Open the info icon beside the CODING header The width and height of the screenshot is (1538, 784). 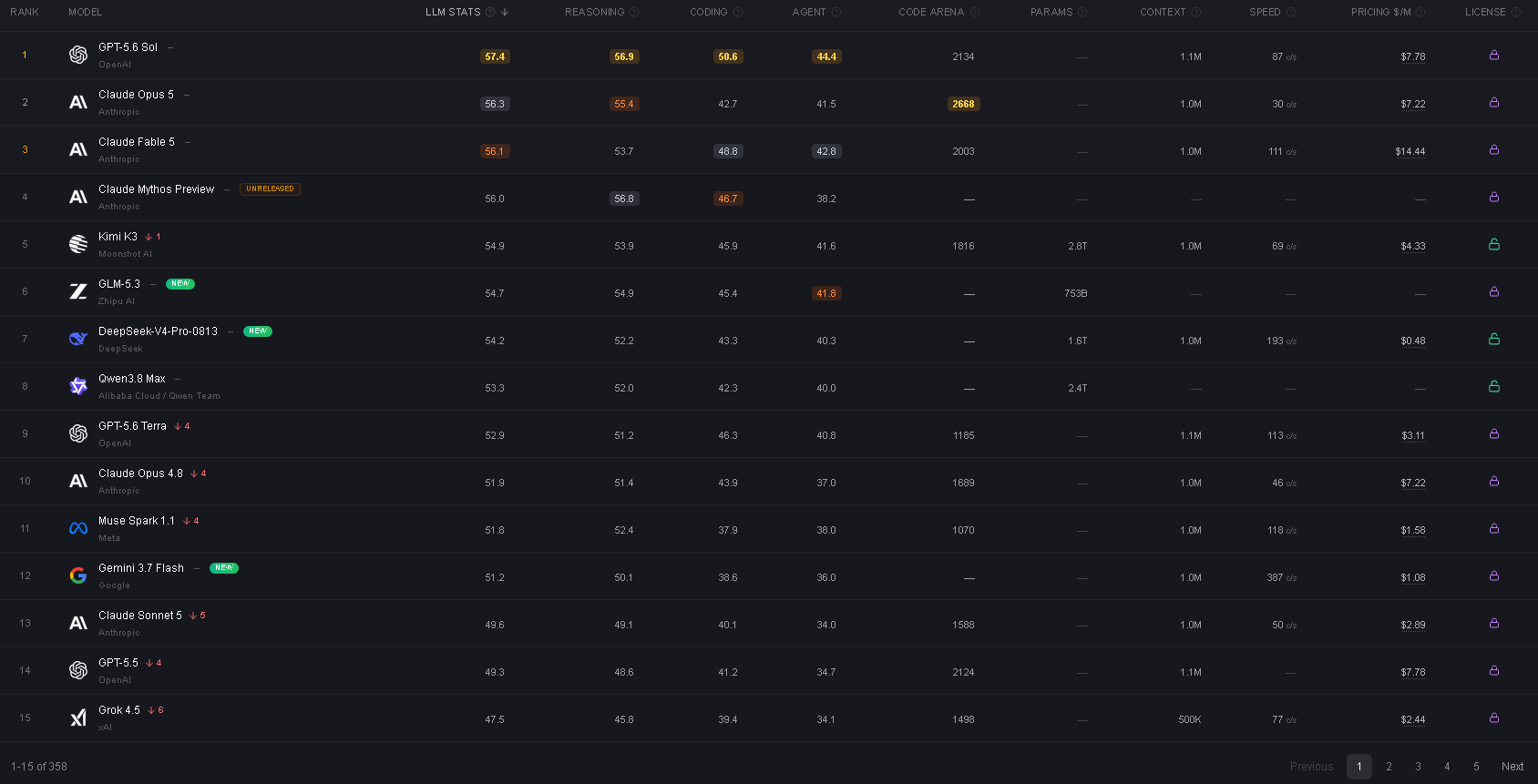[738, 12]
